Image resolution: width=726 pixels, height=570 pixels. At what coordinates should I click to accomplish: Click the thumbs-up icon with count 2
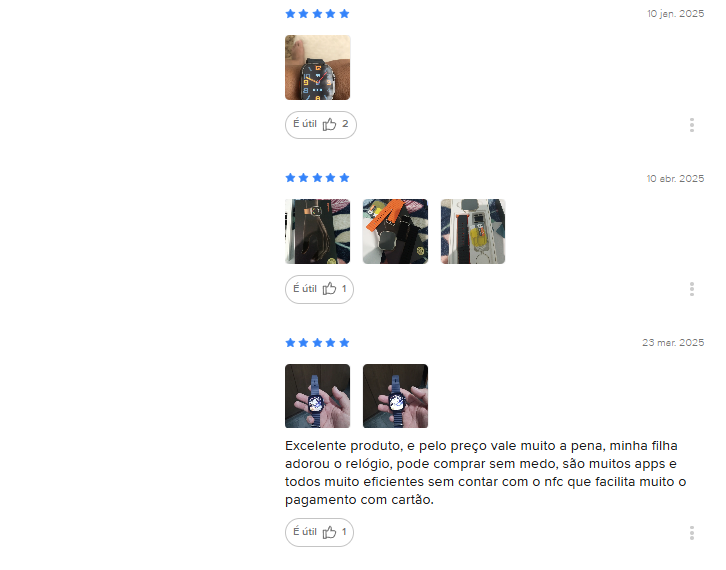(x=329, y=124)
